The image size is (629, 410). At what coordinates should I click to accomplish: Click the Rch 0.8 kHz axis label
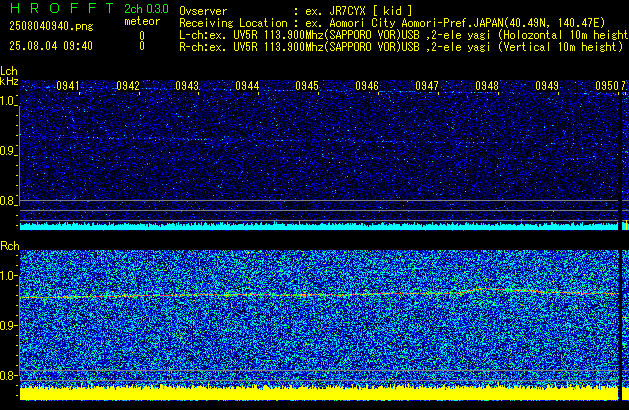click(x=8, y=375)
